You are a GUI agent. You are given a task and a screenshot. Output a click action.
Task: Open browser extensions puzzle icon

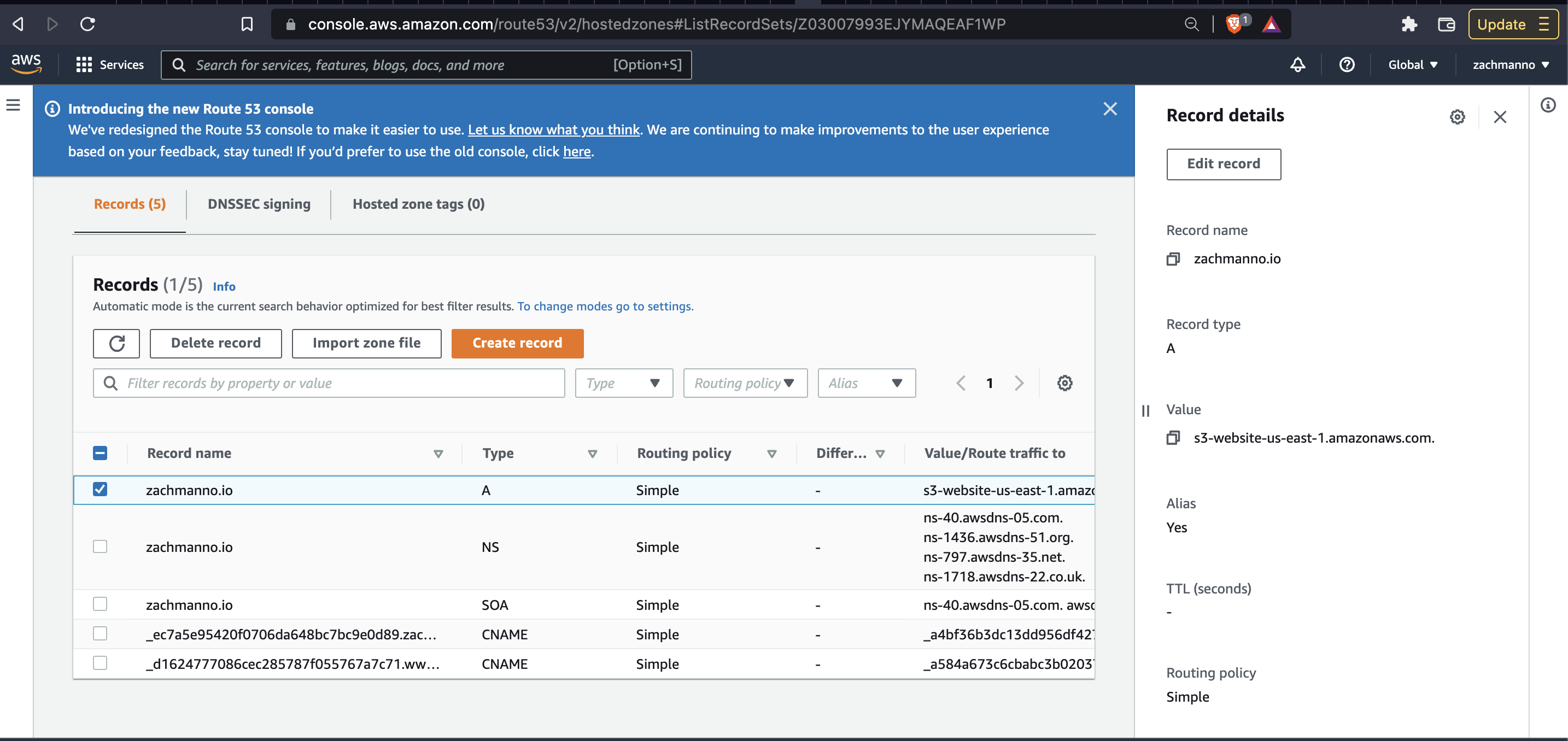coord(1409,25)
